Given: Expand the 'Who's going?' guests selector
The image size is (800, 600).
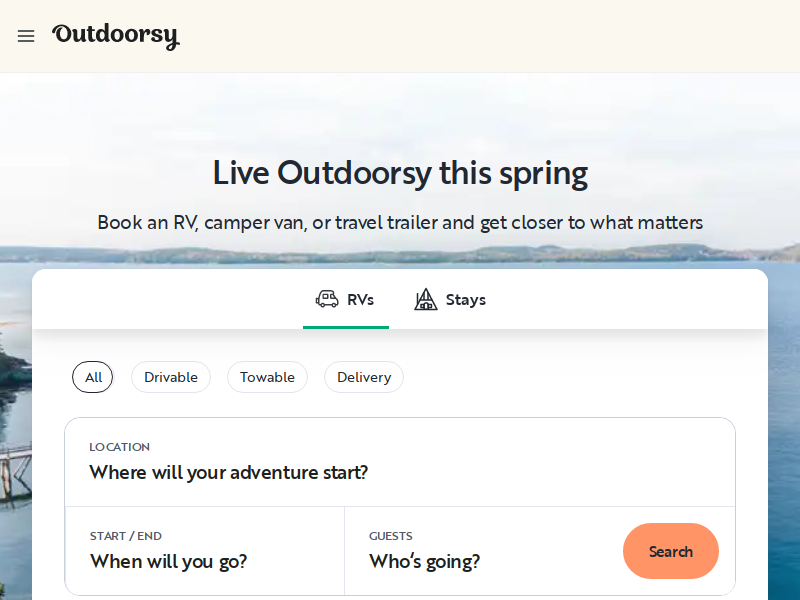Looking at the screenshot, I should click(425, 561).
